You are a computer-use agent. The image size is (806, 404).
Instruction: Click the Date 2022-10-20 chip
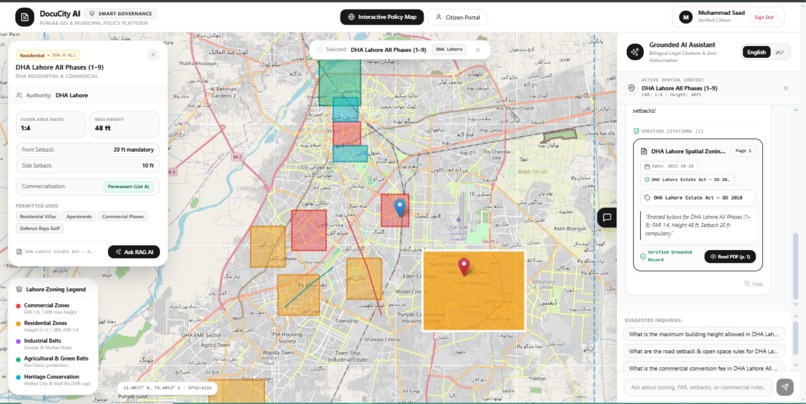pos(669,167)
